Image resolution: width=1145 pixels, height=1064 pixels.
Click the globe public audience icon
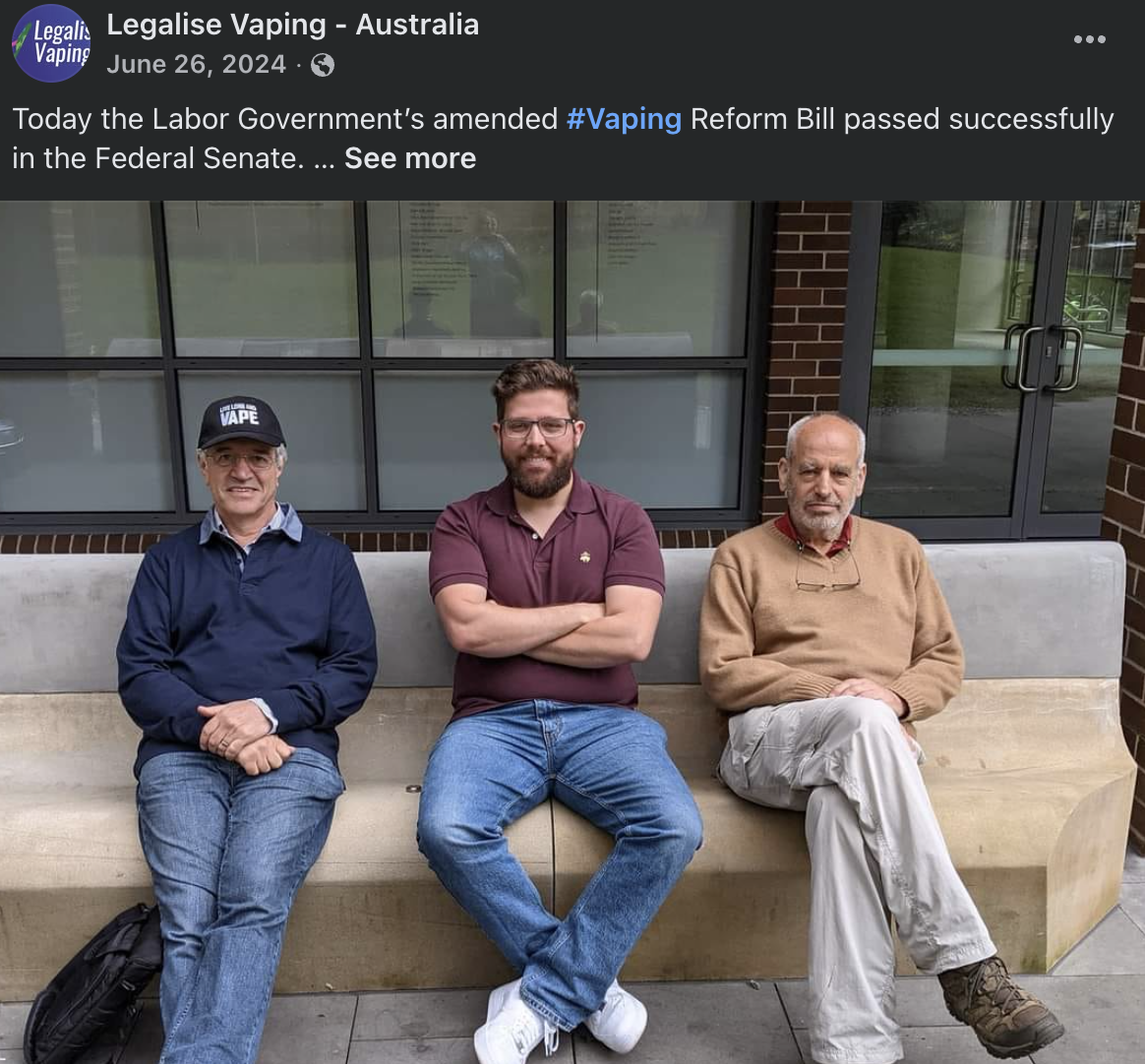[x=322, y=66]
